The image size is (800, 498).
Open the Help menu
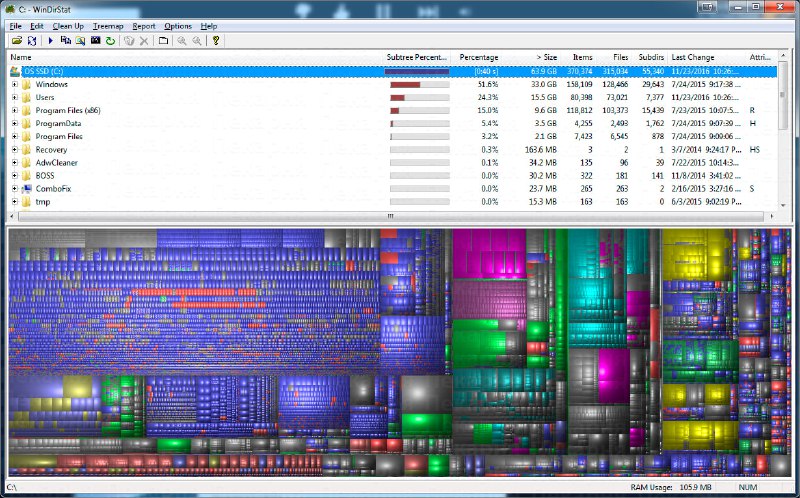[209, 26]
